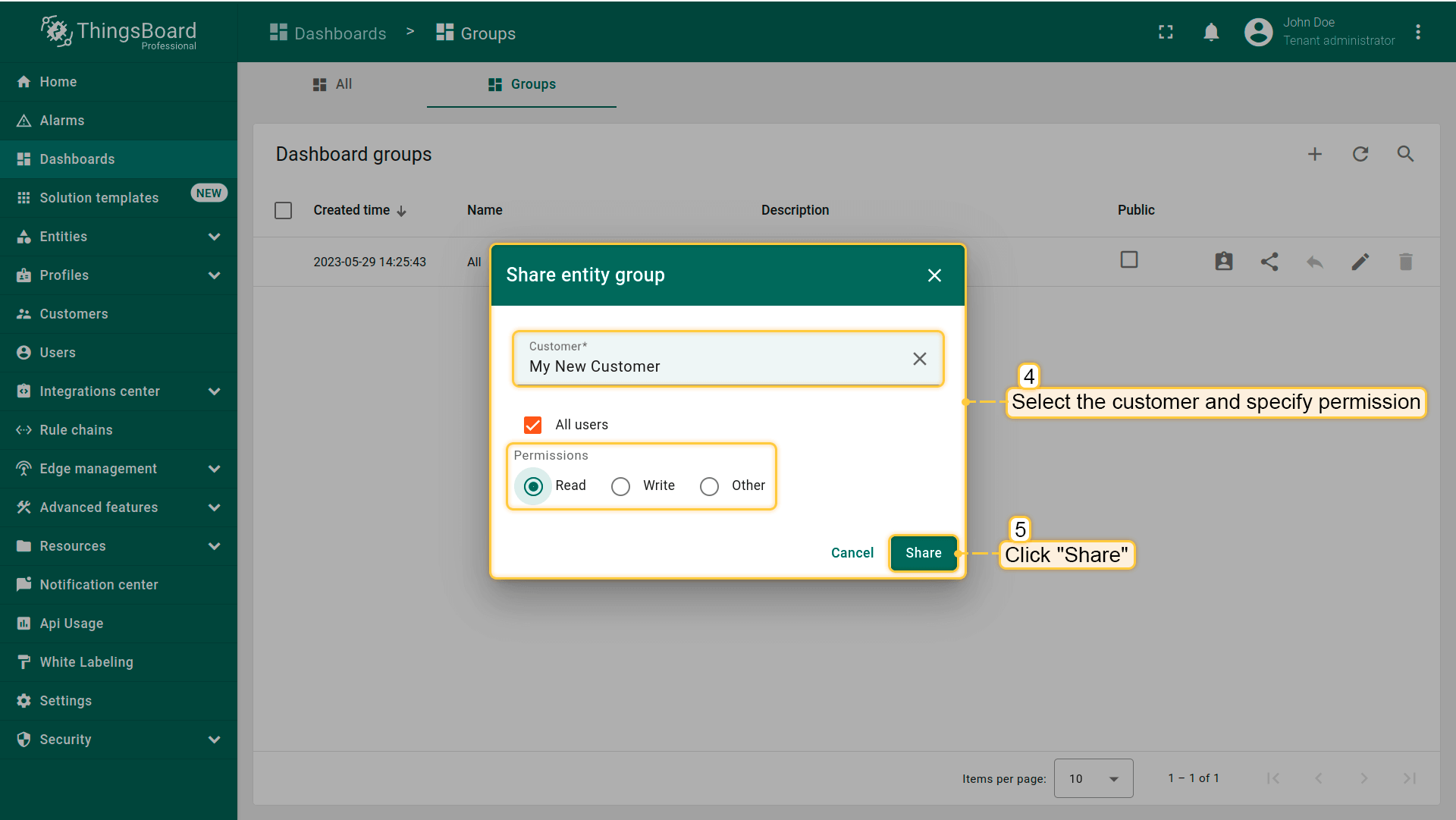
Task: Select the Other permission radio button
Action: pos(709,486)
